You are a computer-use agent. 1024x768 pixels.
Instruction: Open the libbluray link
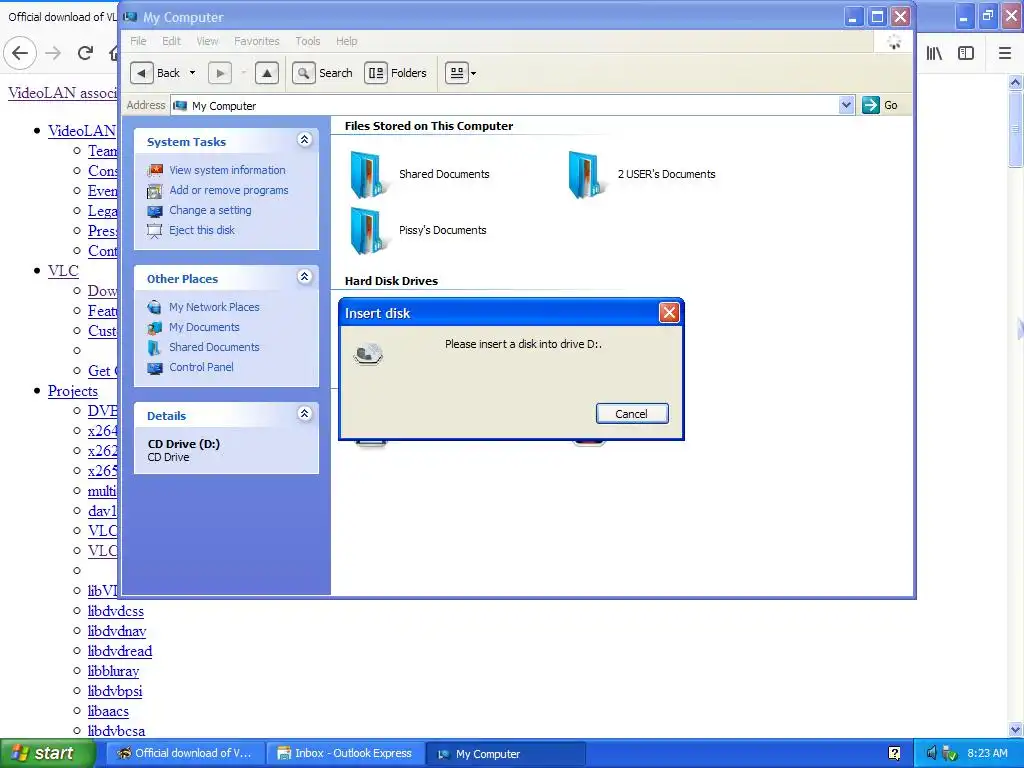pos(114,671)
